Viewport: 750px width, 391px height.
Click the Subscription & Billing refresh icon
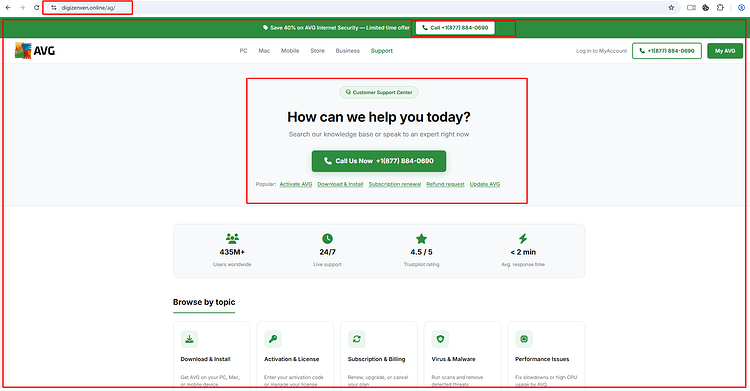(356, 339)
